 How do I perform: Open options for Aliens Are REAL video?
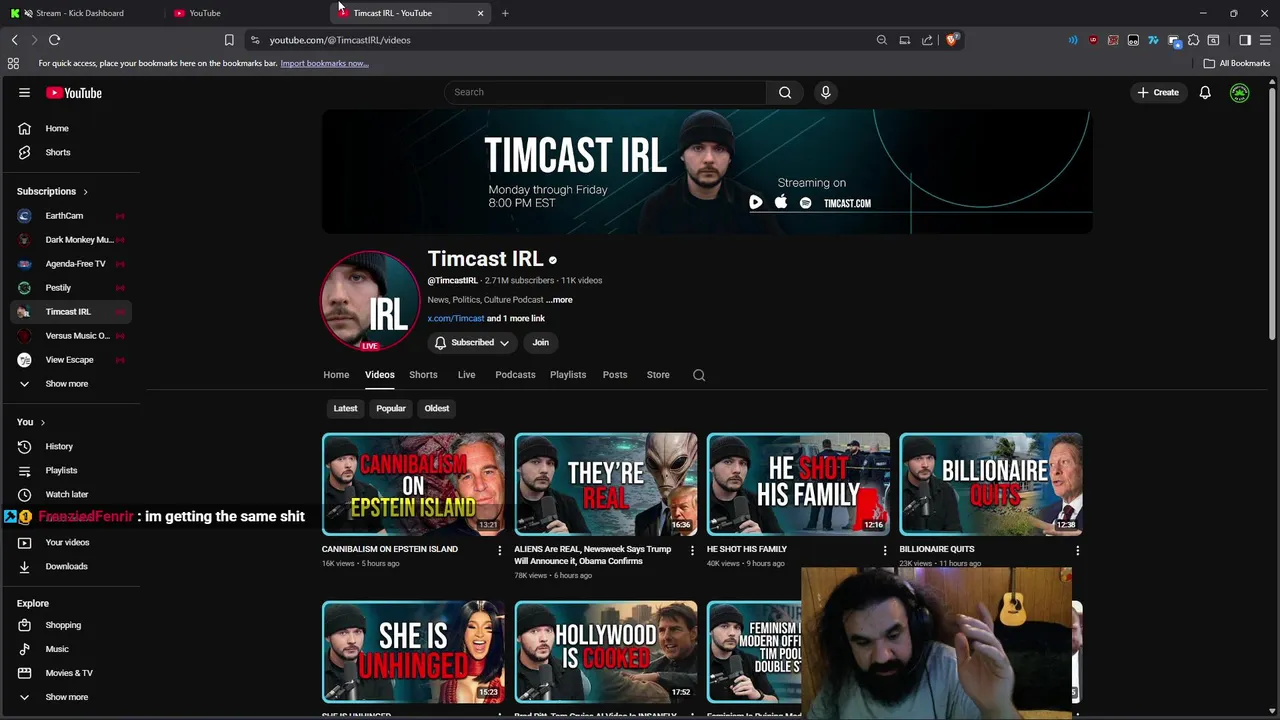(692, 550)
